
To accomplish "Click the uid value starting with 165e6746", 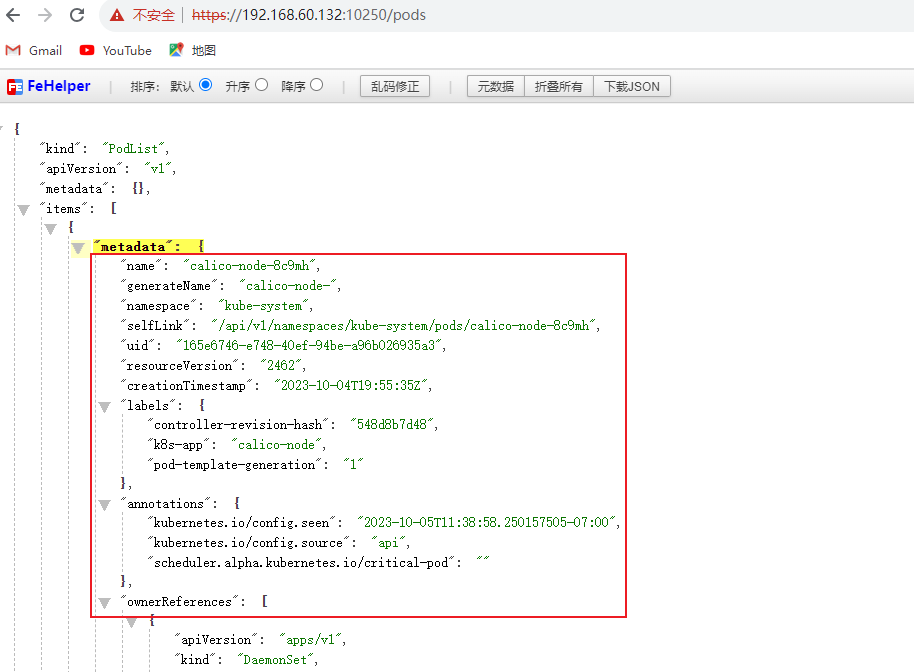I will coord(309,345).
